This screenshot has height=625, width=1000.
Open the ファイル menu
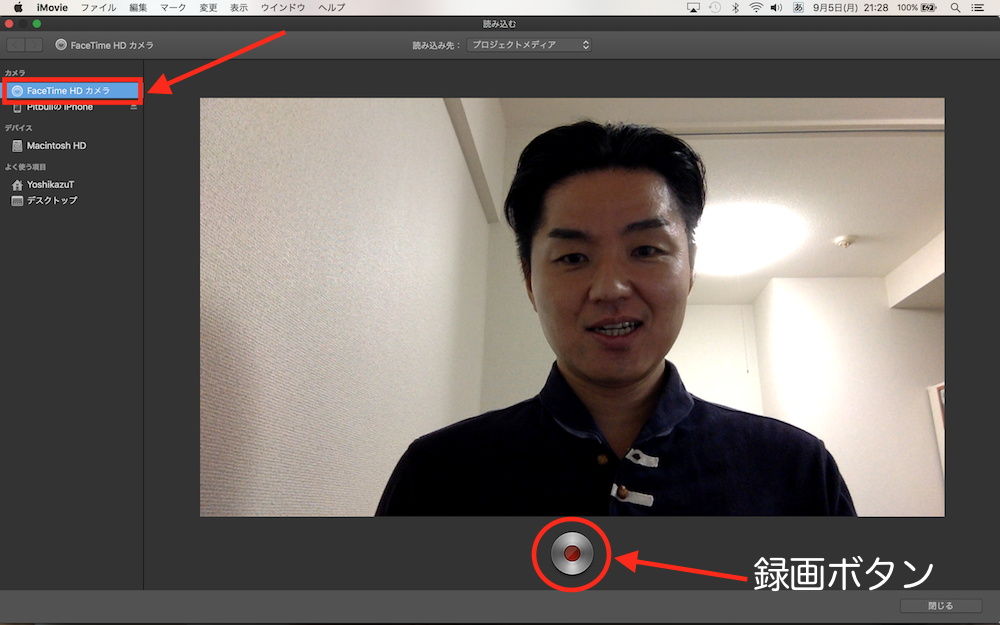coord(98,7)
